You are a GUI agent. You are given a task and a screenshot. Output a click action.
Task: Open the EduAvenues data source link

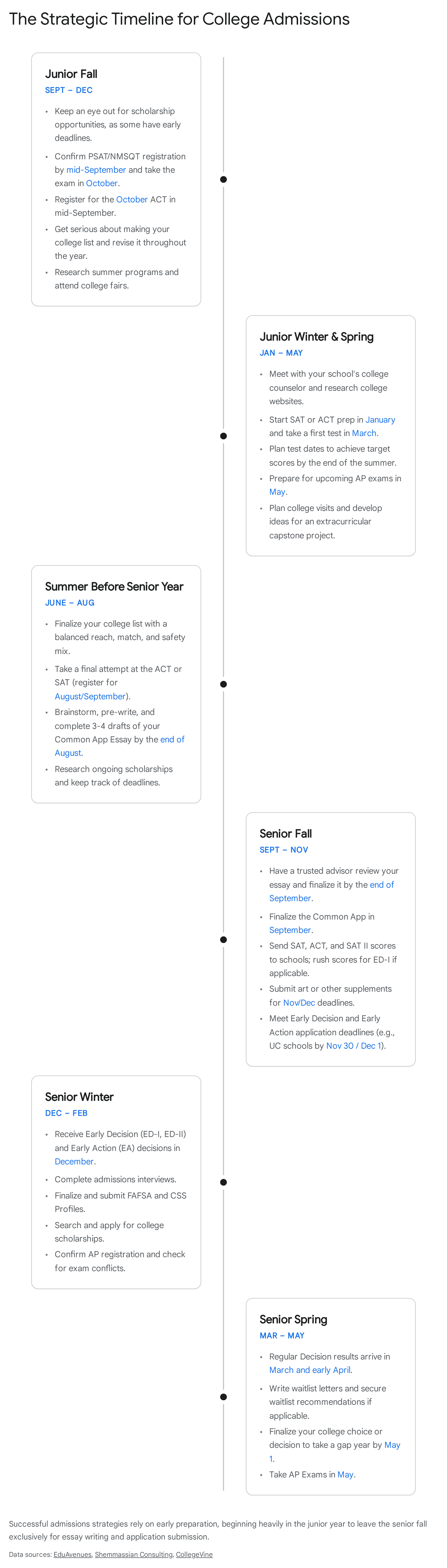(72, 1554)
